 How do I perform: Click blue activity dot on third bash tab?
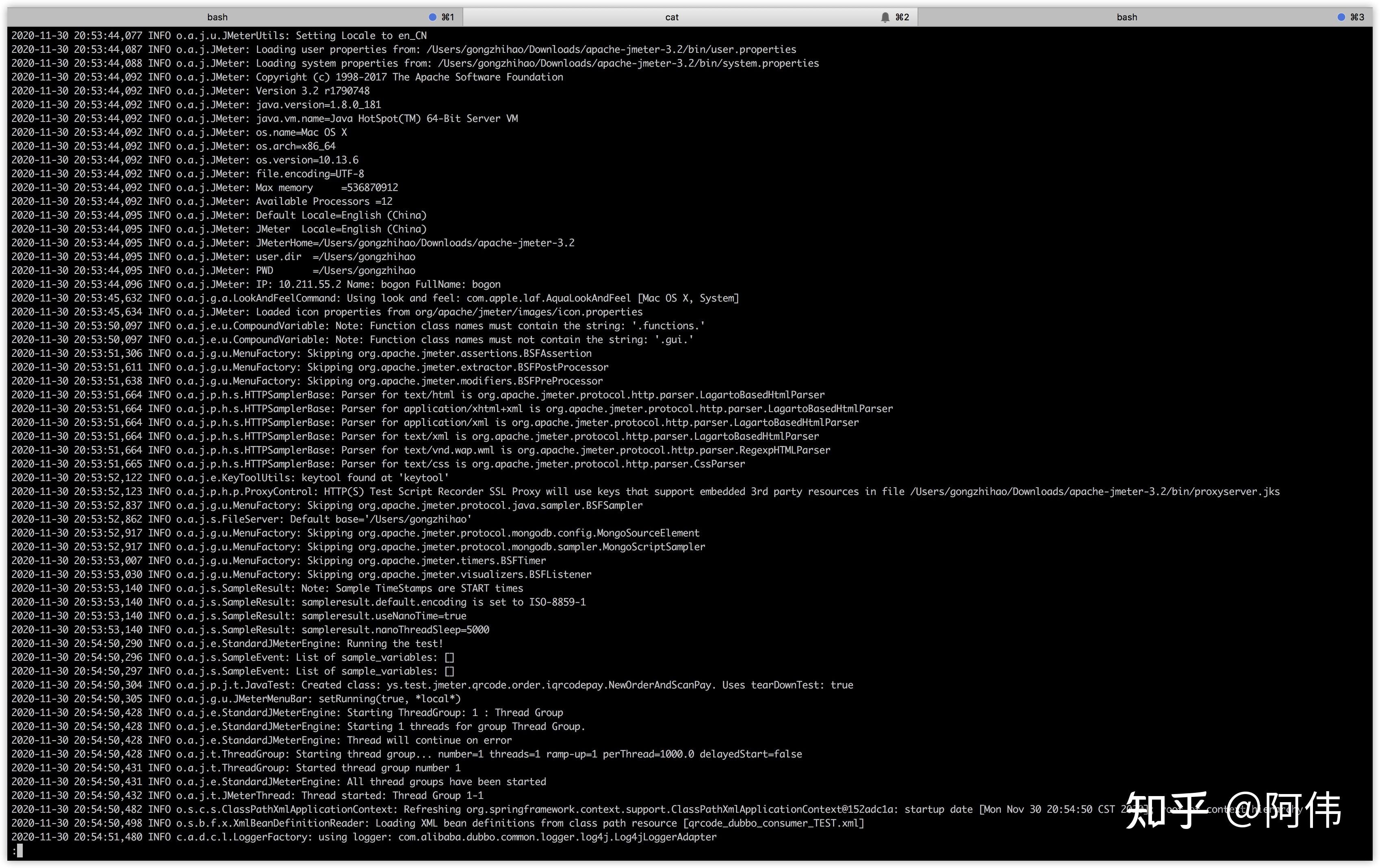pos(1341,17)
